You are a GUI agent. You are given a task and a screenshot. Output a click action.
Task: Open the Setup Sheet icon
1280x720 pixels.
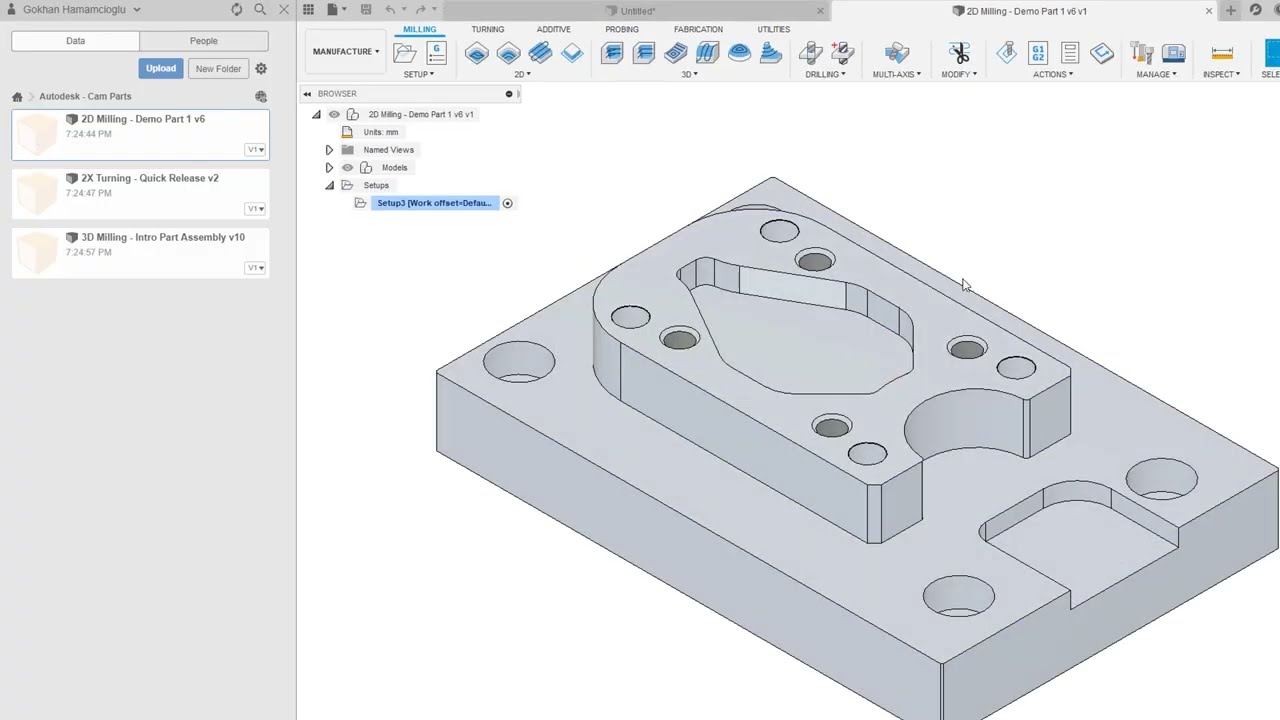1070,53
